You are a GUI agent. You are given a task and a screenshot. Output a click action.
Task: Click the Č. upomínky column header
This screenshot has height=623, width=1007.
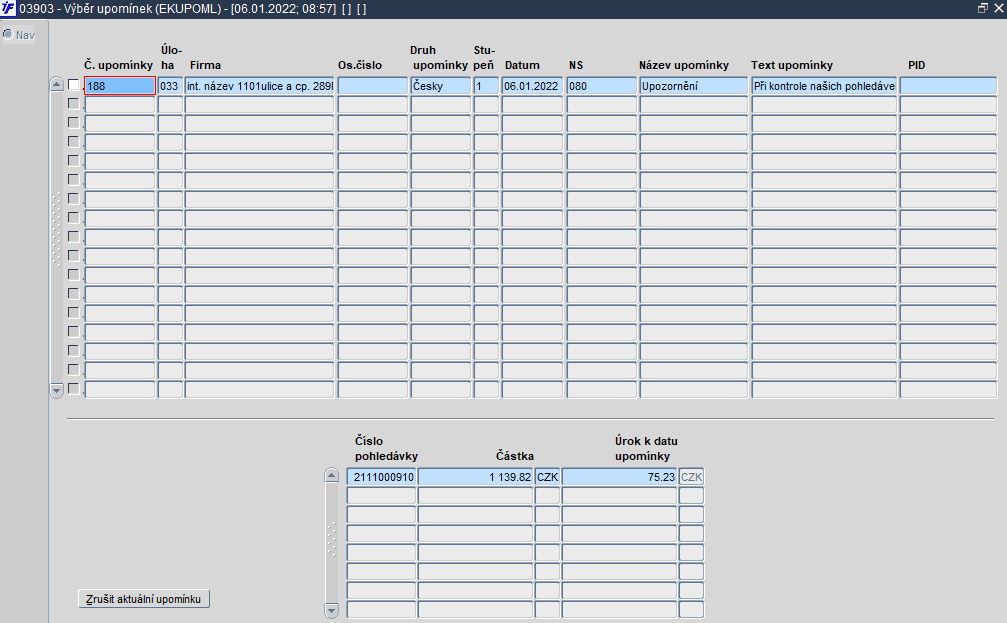point(118,65)
